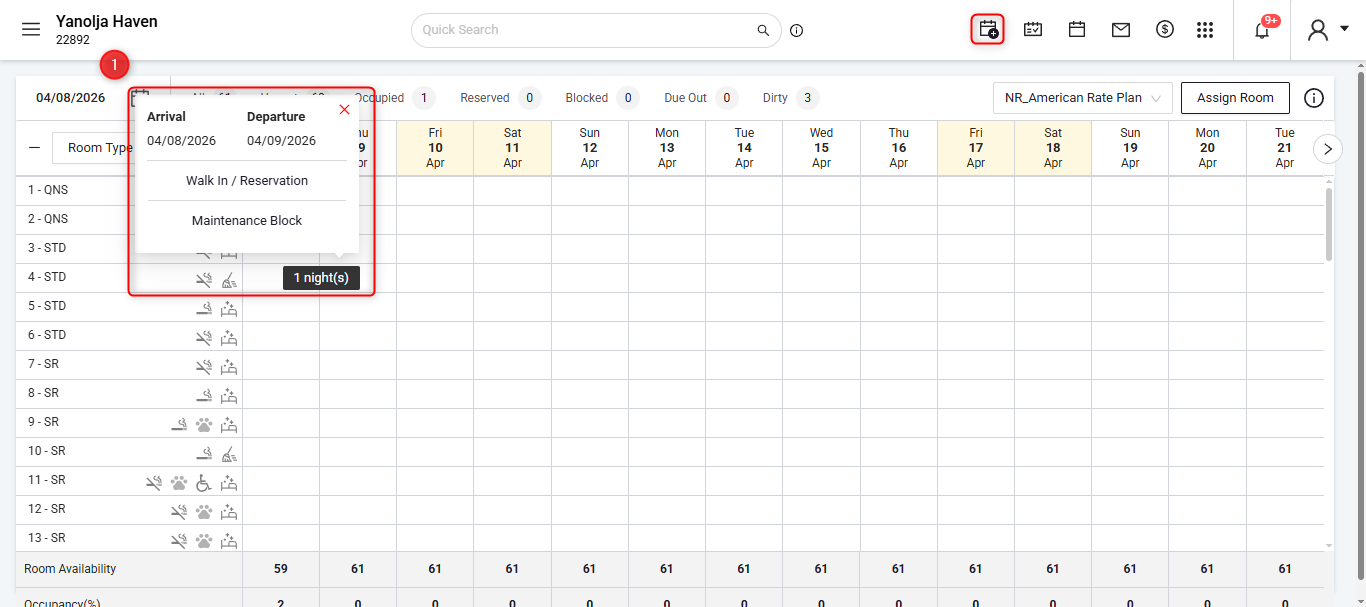Click the user profile avatar icon

tap(1318, 30)
